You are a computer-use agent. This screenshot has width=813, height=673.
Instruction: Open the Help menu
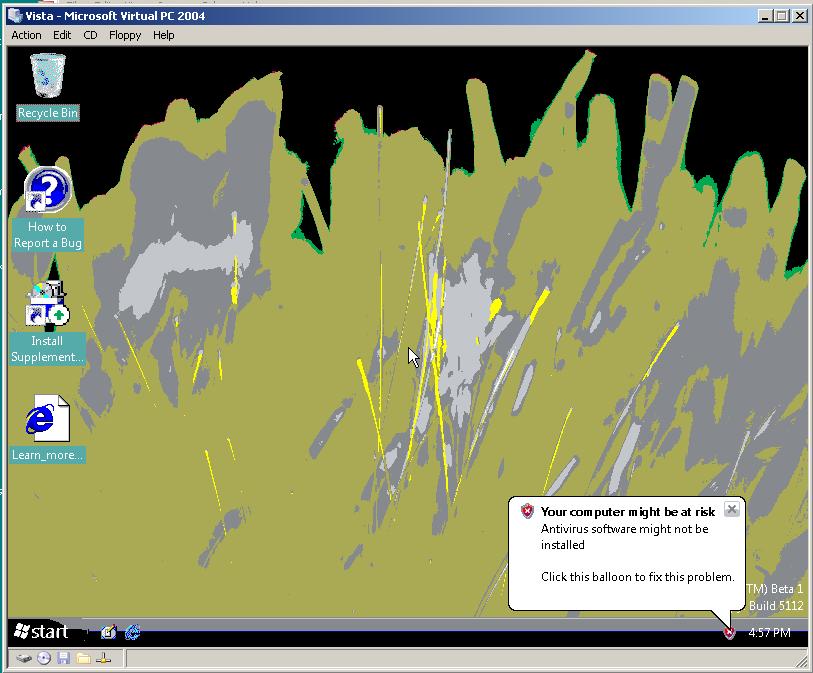[x=163, y=35]
